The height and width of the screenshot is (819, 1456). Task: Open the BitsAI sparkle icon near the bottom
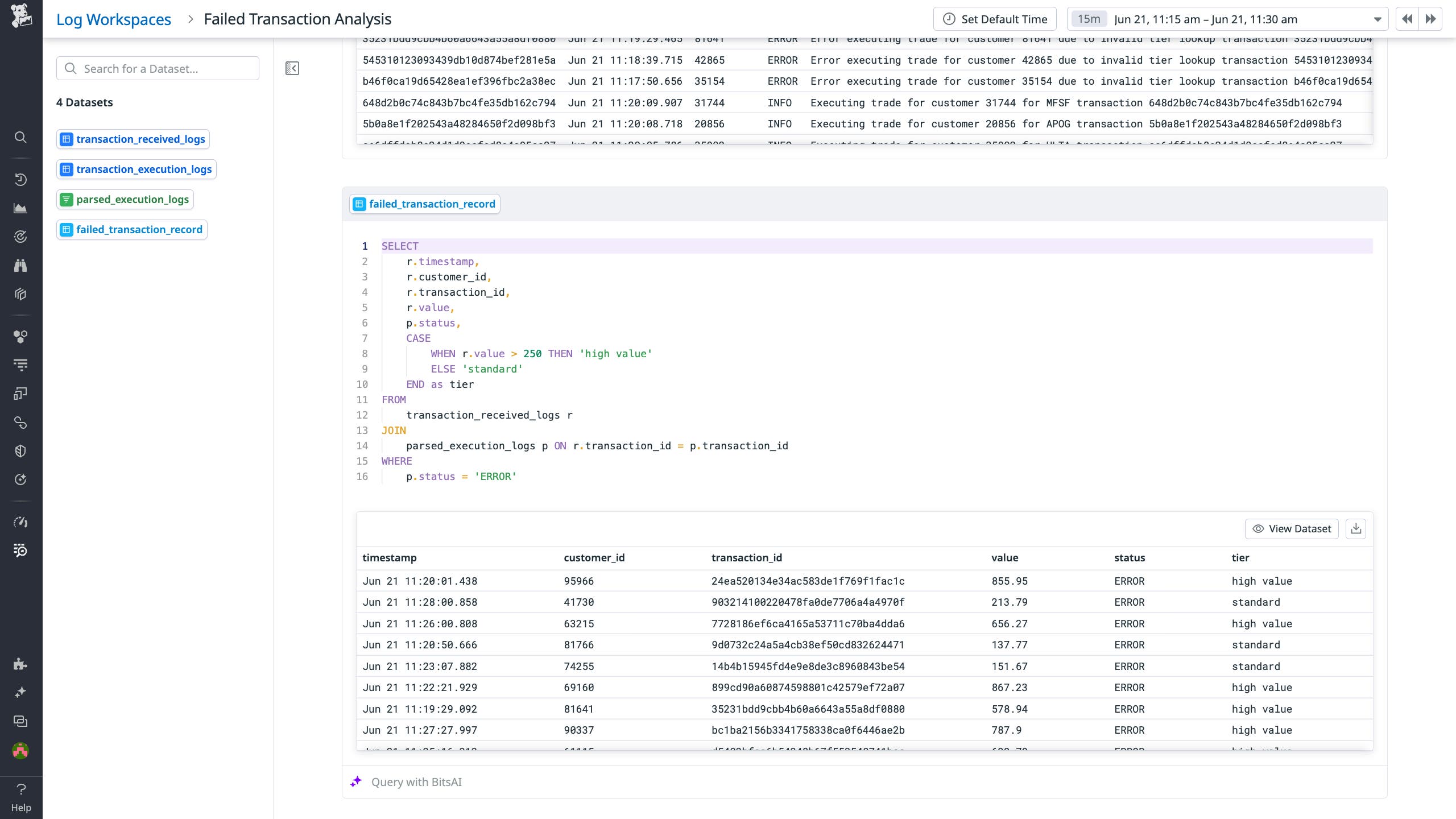pyautogui.click(x=20, y=692)
